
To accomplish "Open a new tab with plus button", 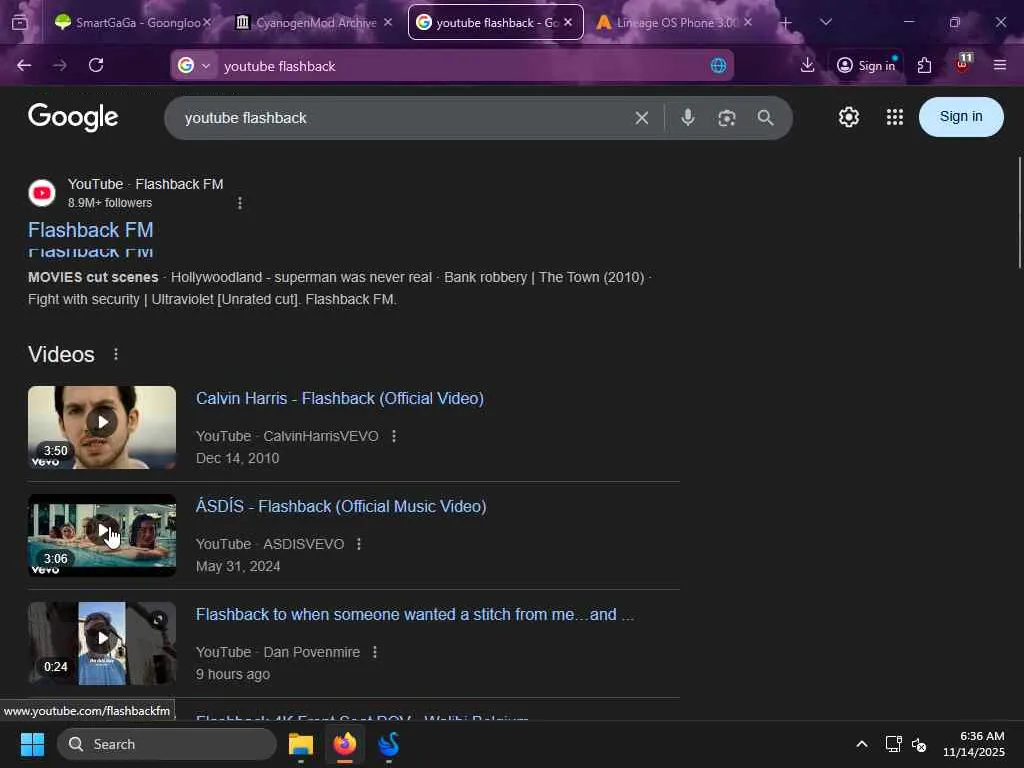I will coord(786,22).
